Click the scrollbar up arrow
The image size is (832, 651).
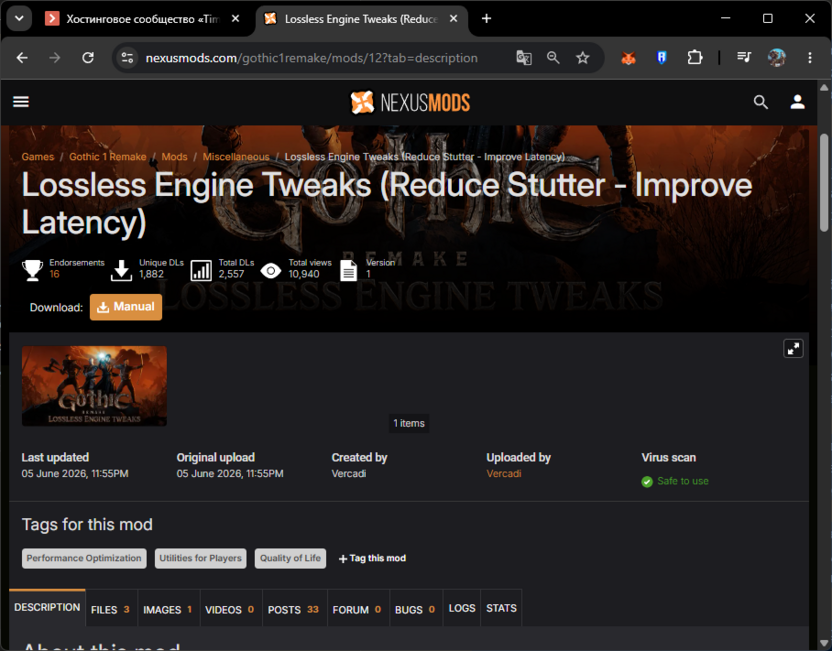824,87
